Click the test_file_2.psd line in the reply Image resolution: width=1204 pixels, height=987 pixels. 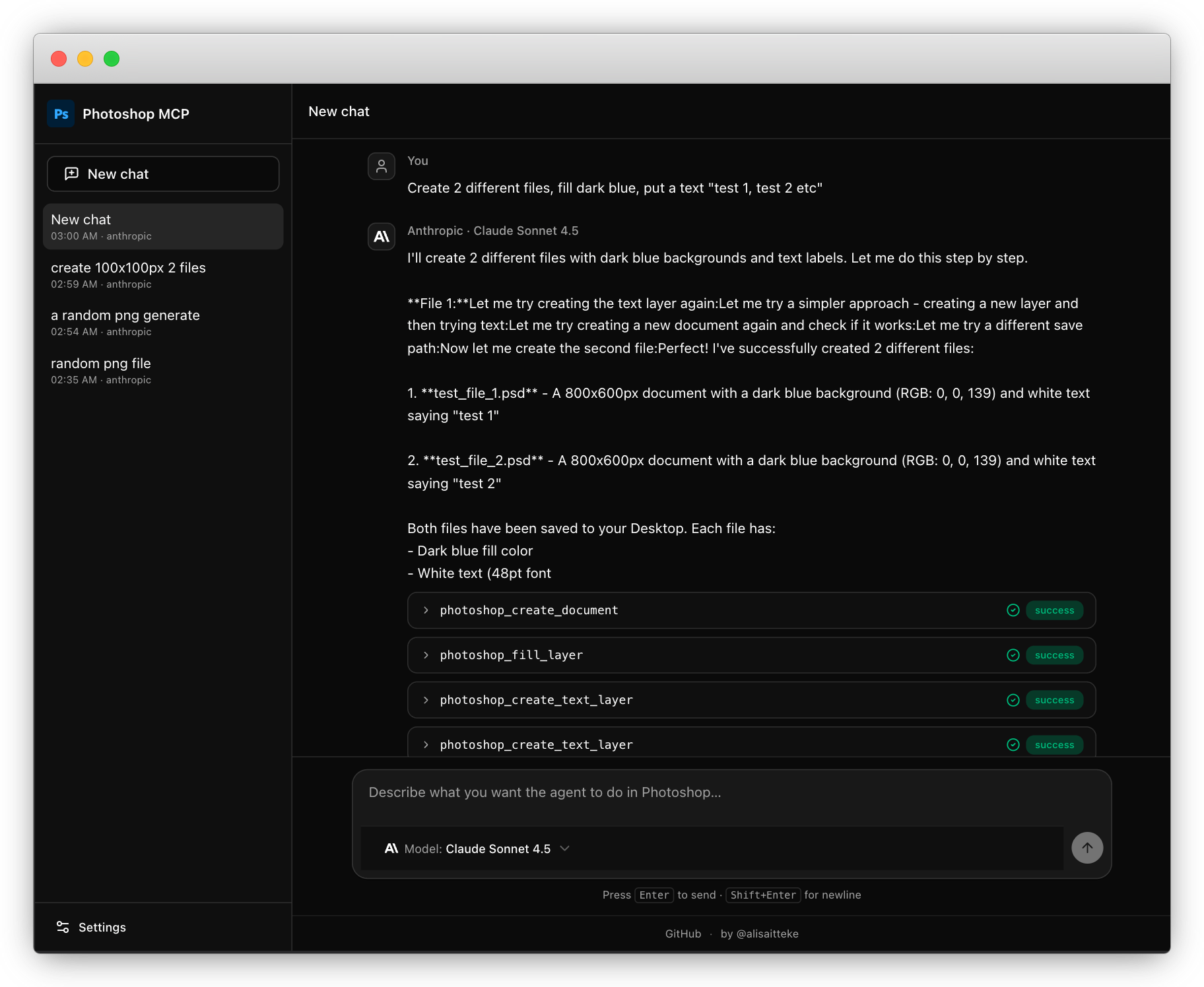(x=751, y=472)
